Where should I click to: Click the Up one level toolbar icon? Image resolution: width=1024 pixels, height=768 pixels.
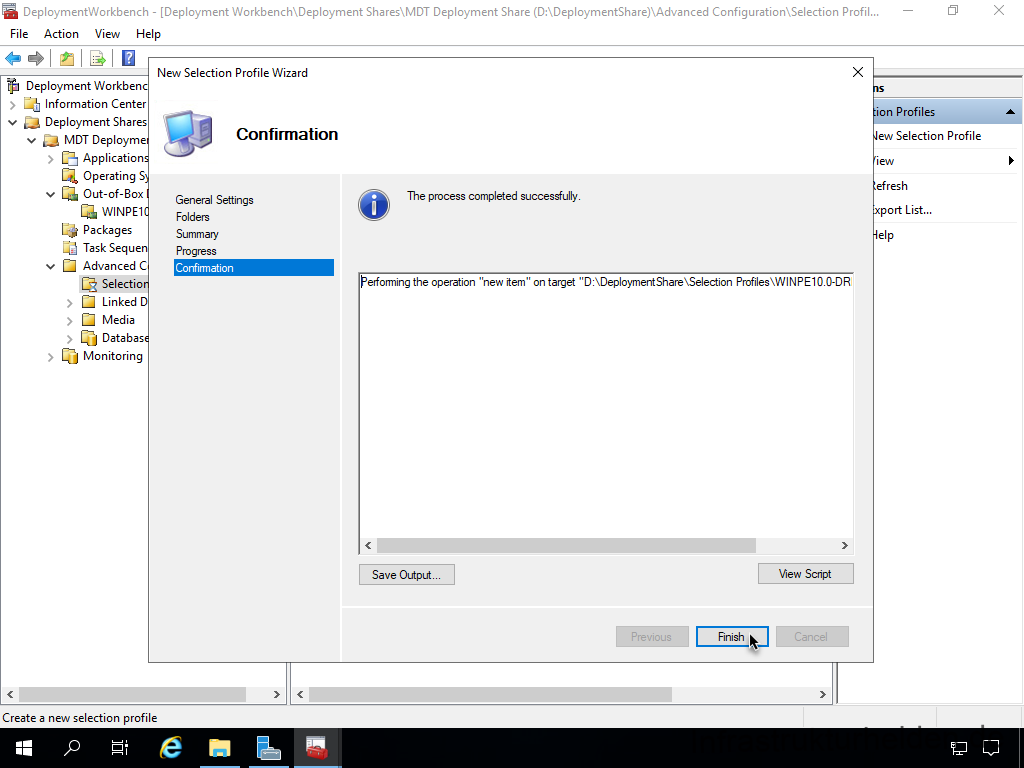[67, 58]
